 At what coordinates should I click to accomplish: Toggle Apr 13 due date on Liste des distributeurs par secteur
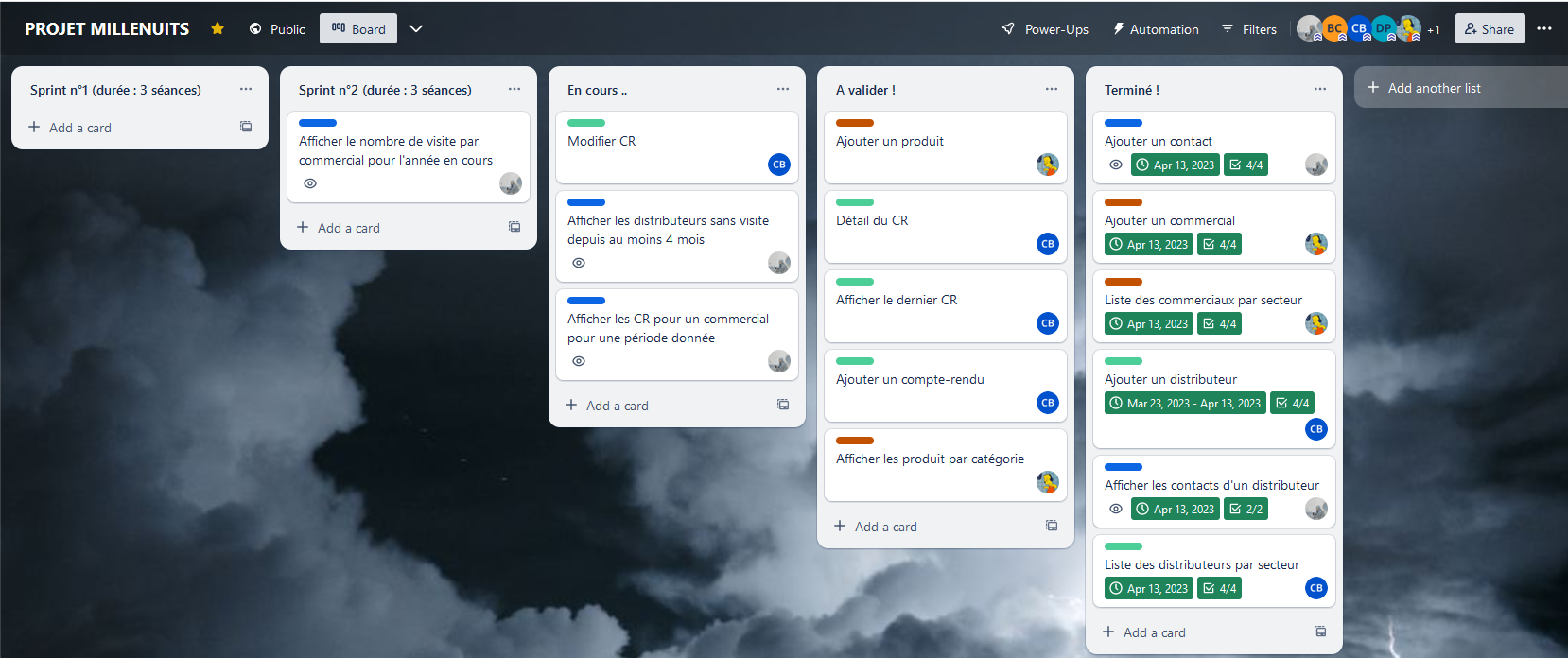click(x=1148, y=588)
